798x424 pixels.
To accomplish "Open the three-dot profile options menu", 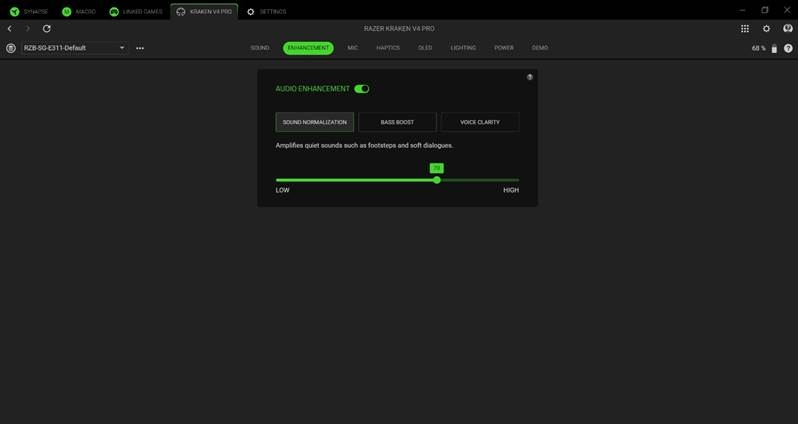I will point(140,48).
